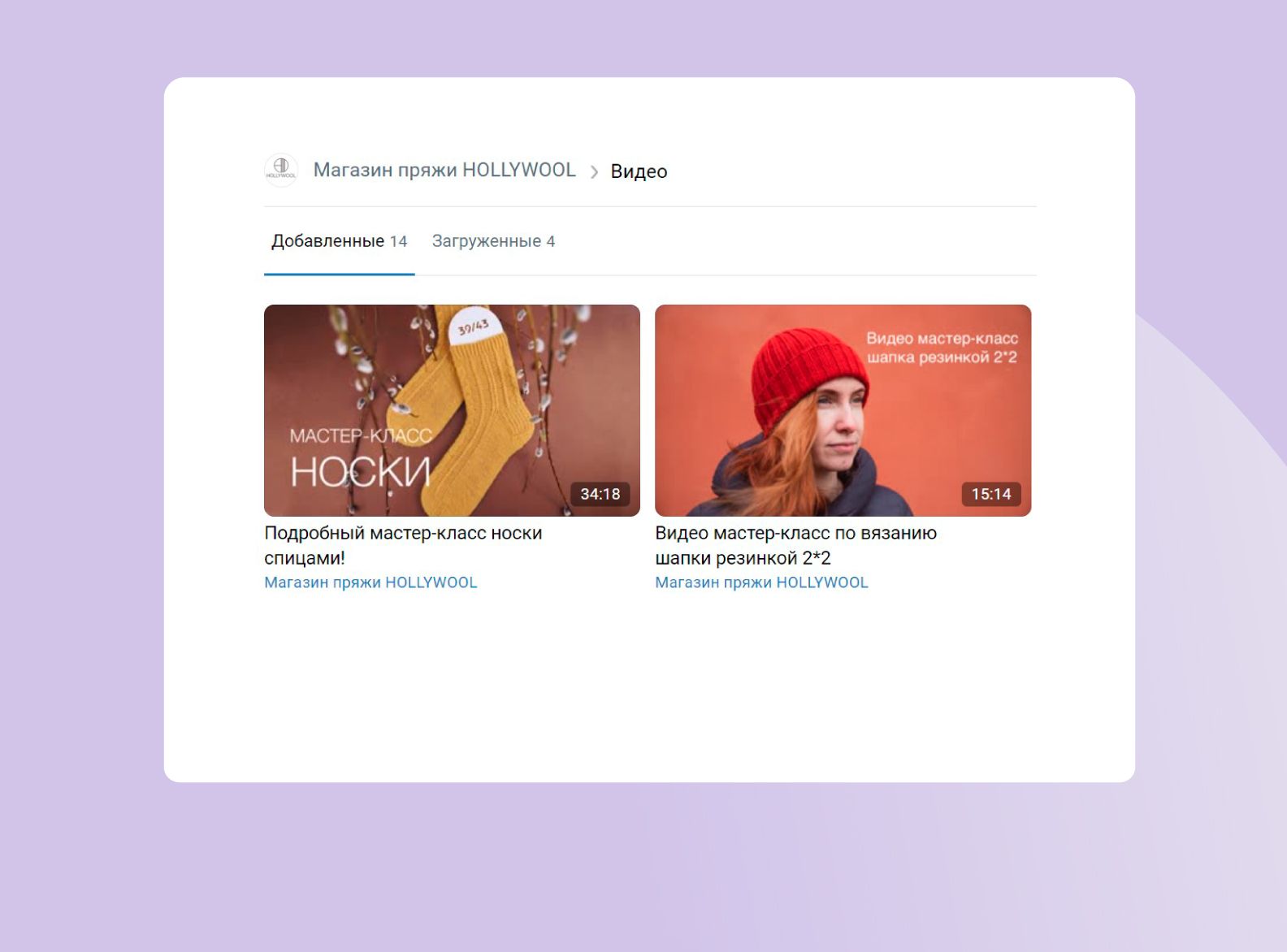
Task: Click the 39/43 size tag on the sock
Action: [x=473, y=327]
